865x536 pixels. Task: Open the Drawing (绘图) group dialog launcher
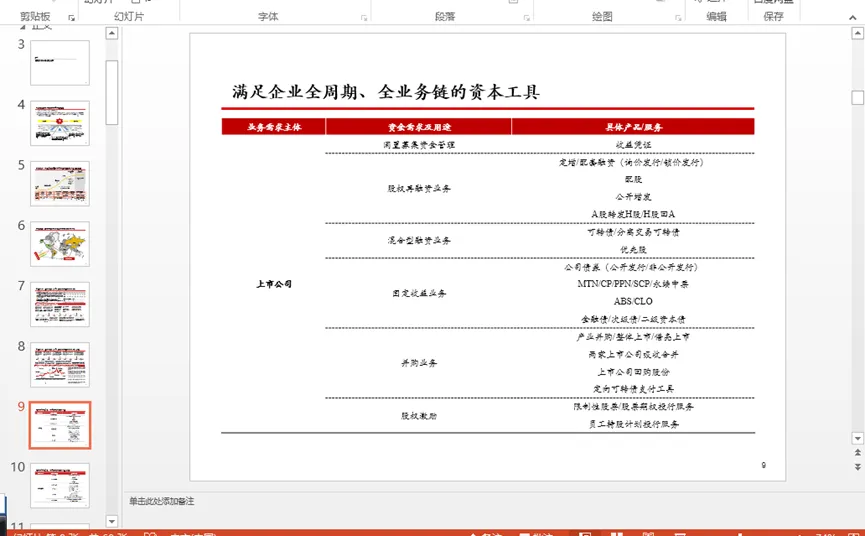[678, 18]
